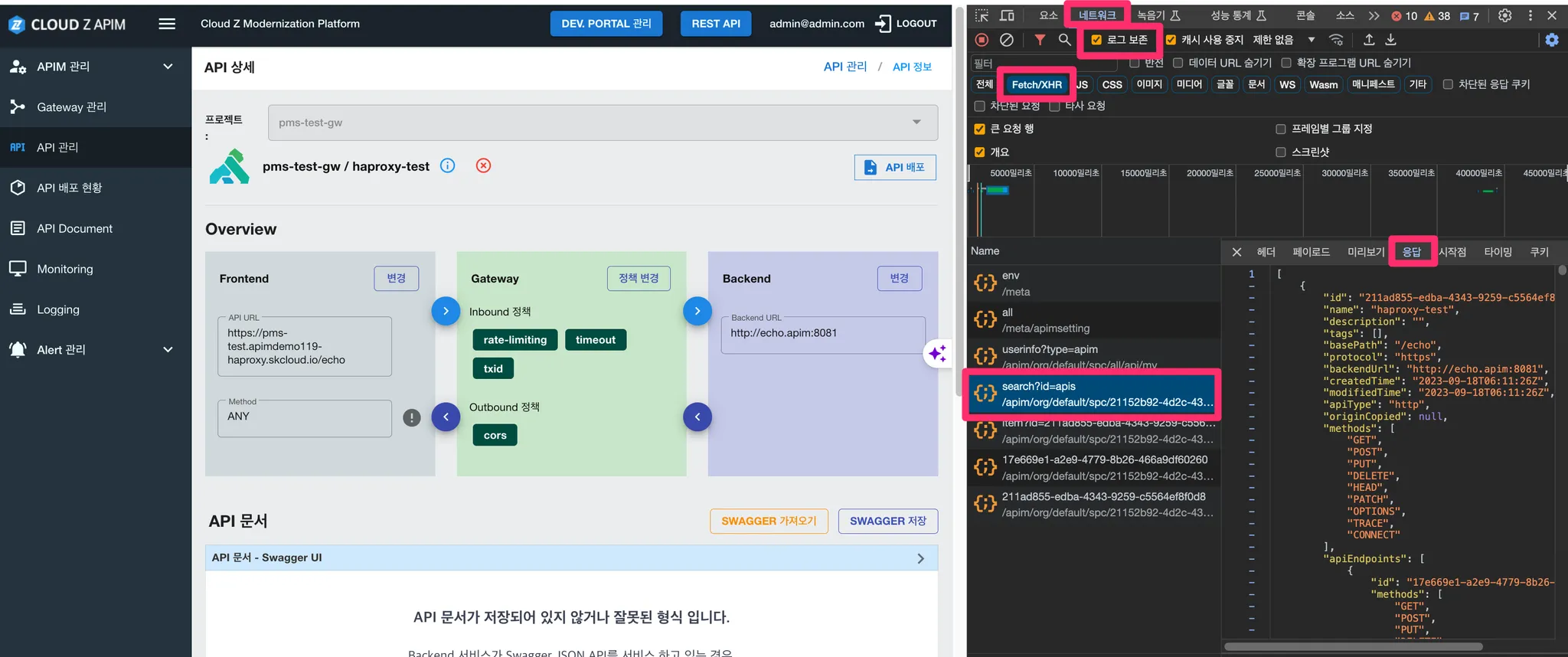Click the API 관리 breadcrumb link
The width and height of the screenshot is (1568, 657).
845,67
